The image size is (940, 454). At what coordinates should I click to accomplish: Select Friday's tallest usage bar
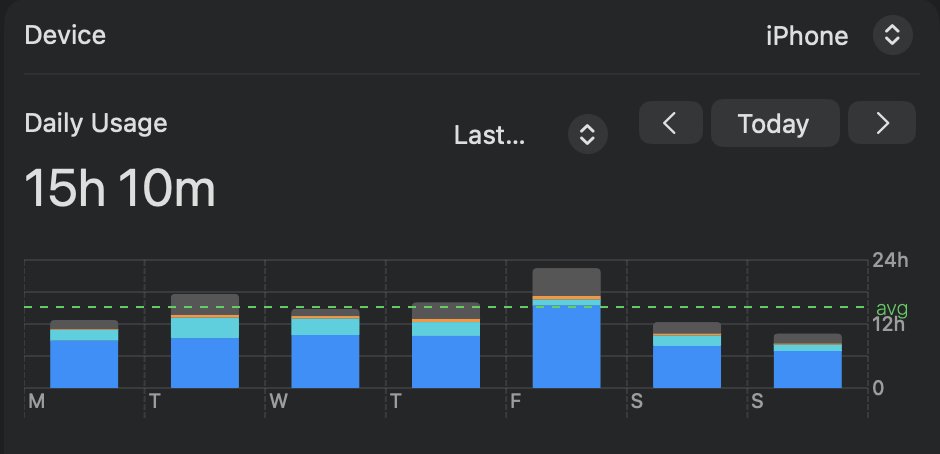[567, 328]
